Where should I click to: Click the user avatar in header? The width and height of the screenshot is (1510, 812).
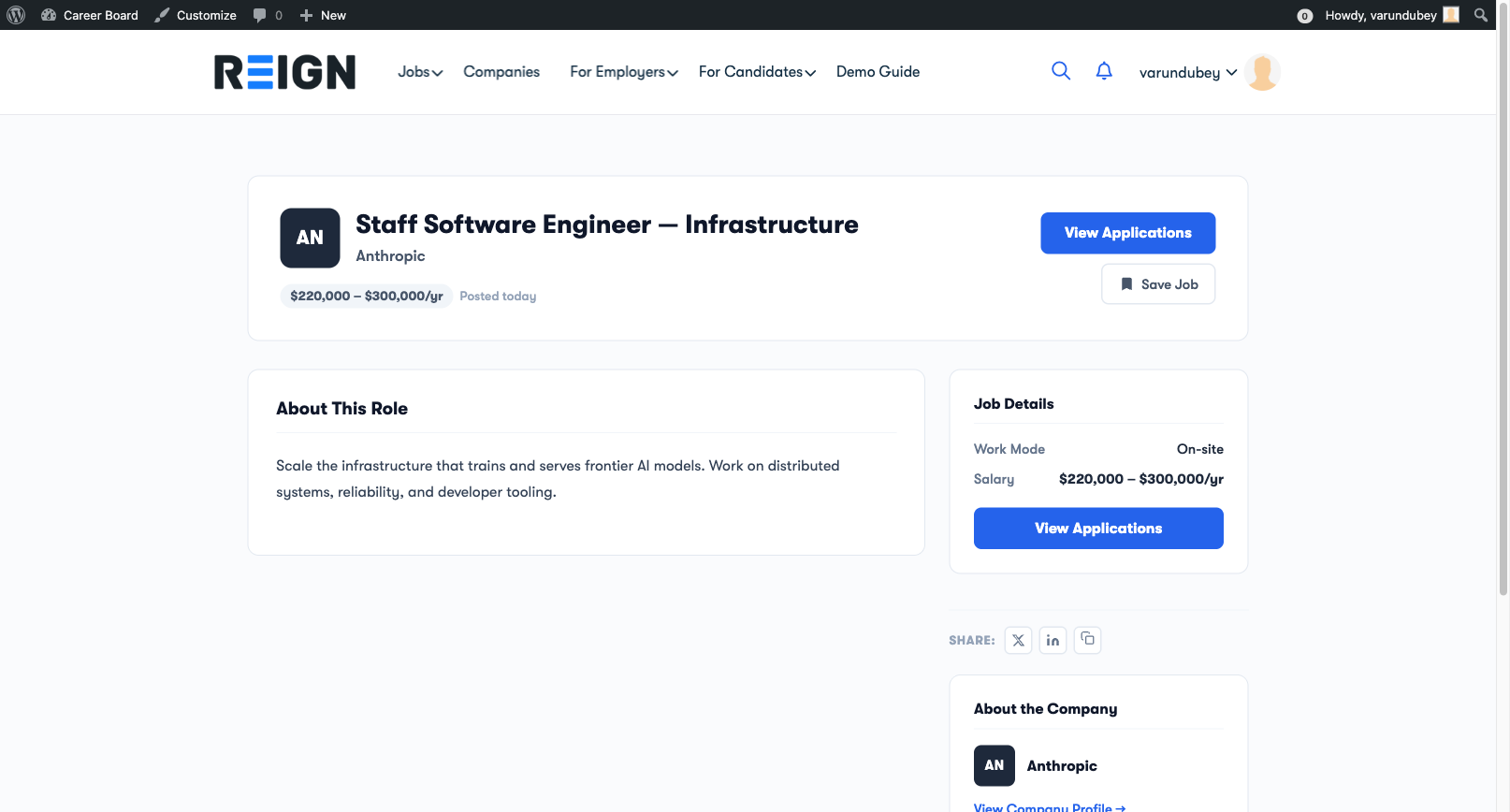tap(1263, 72)
